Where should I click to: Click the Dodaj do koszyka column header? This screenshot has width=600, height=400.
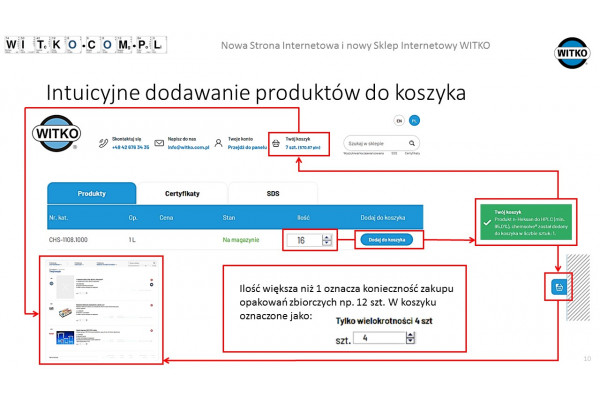[x=383, y=218]
